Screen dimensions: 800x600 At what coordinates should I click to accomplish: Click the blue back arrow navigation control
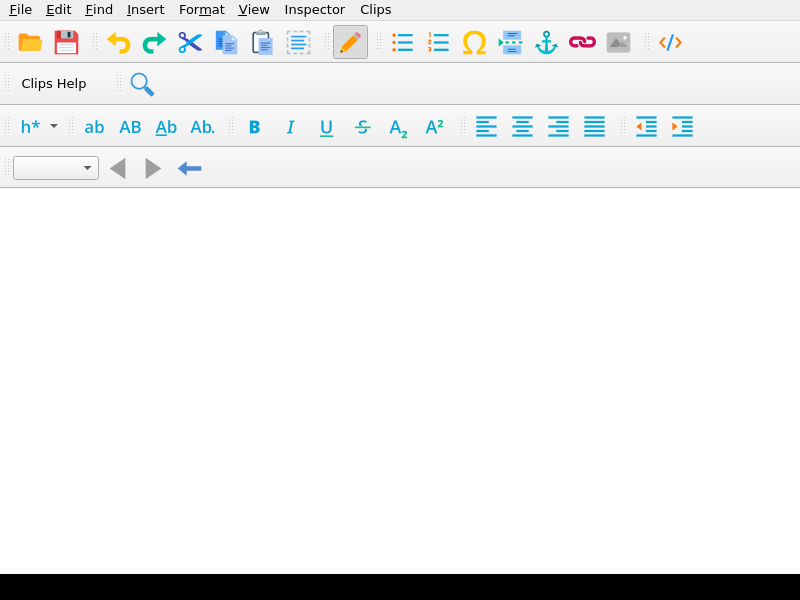(x=189, y=168)
